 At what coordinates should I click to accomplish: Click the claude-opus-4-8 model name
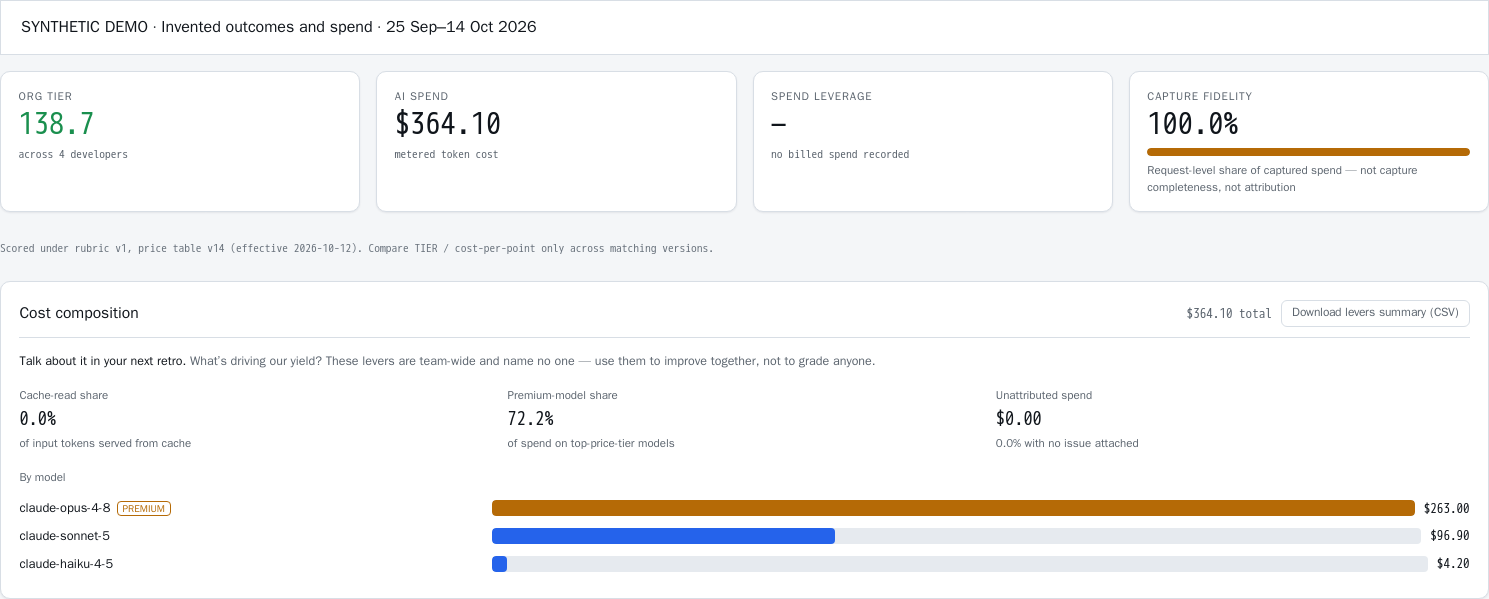click(65, 508)
